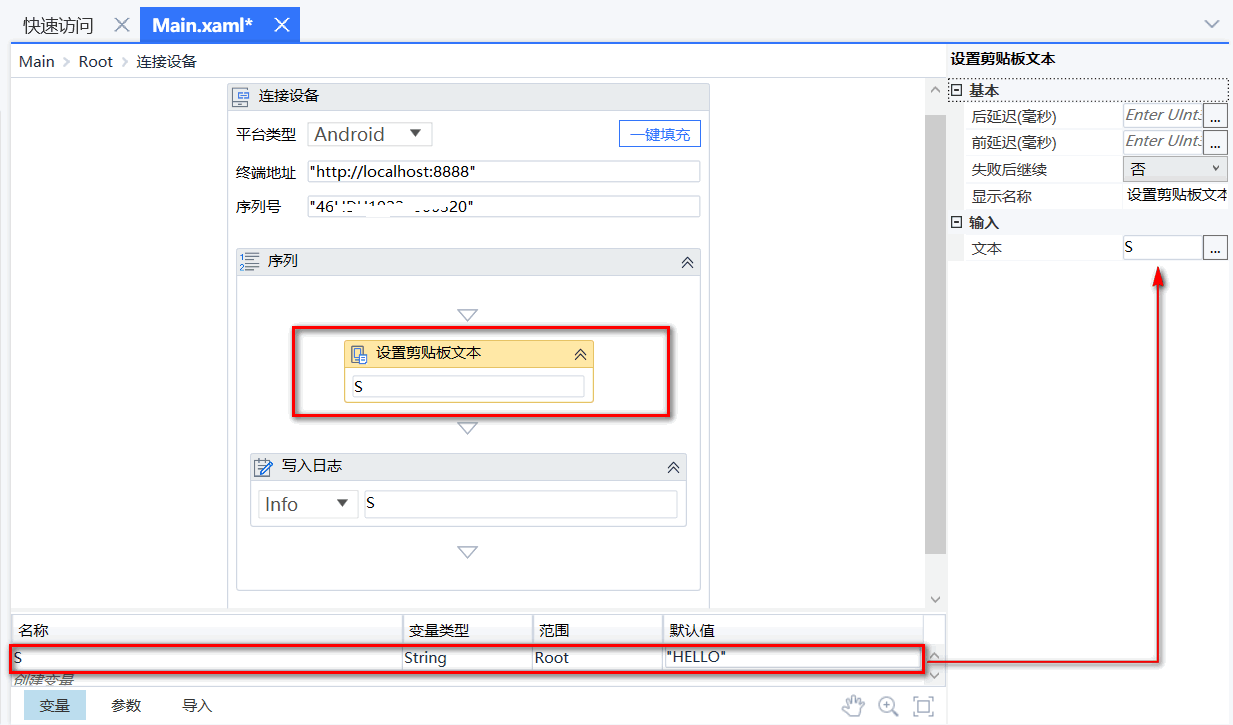Open the 变量 panel tab

pos(55,705)
